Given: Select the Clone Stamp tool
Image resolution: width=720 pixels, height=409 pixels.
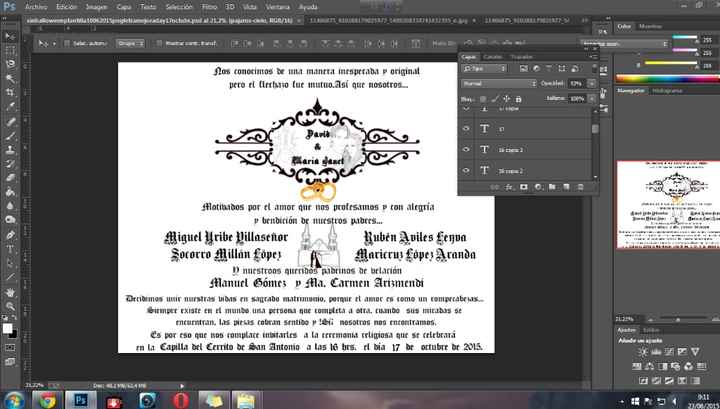Looking at the screenshot, I should point(10,150).
